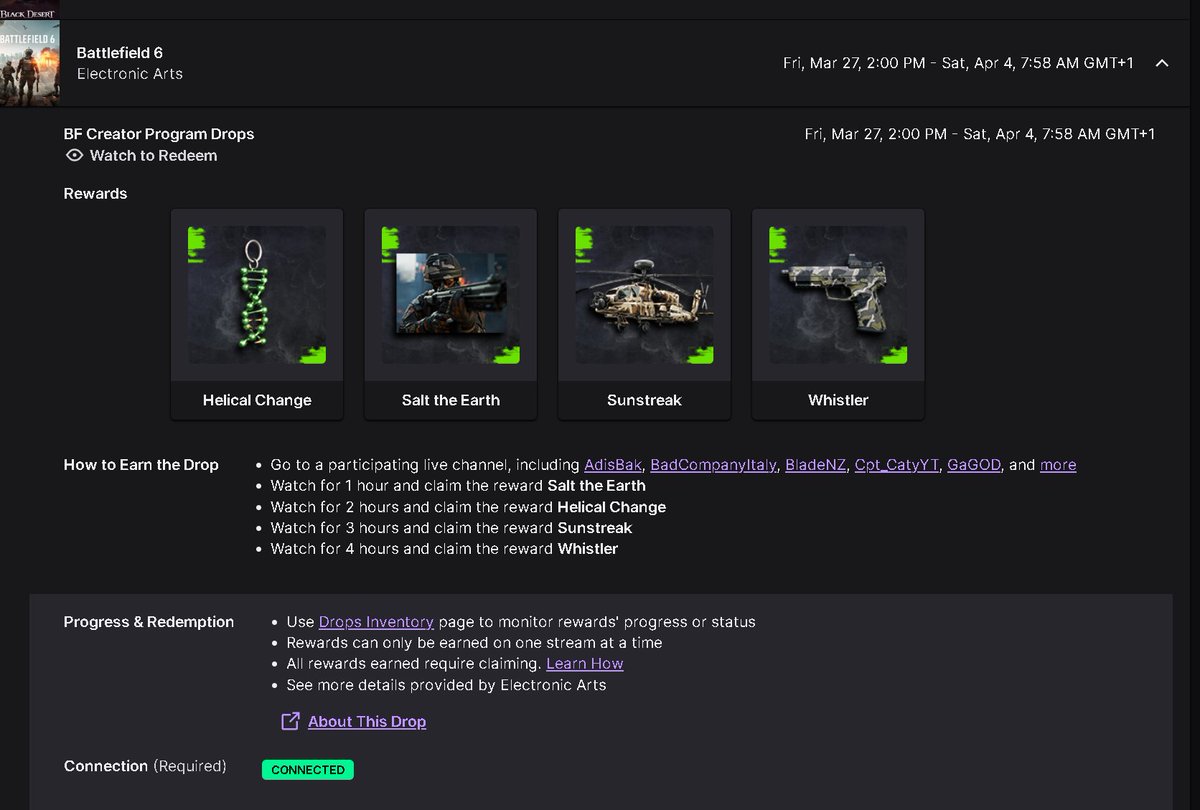Click the Whistler pistol reward image
This screenshot has height=810, width=1200.
click(838, 295)
